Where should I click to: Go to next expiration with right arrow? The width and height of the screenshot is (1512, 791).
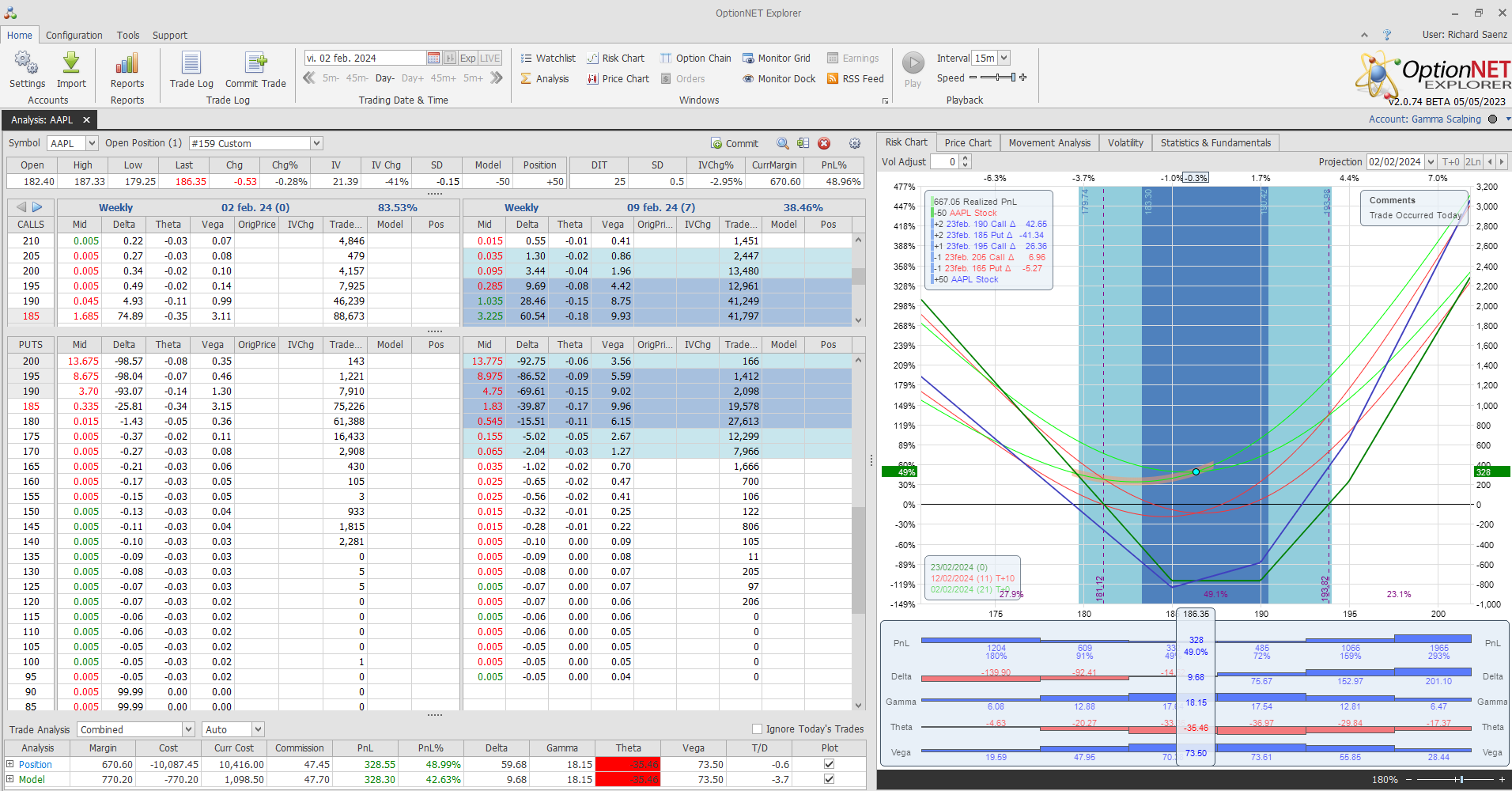37,207
